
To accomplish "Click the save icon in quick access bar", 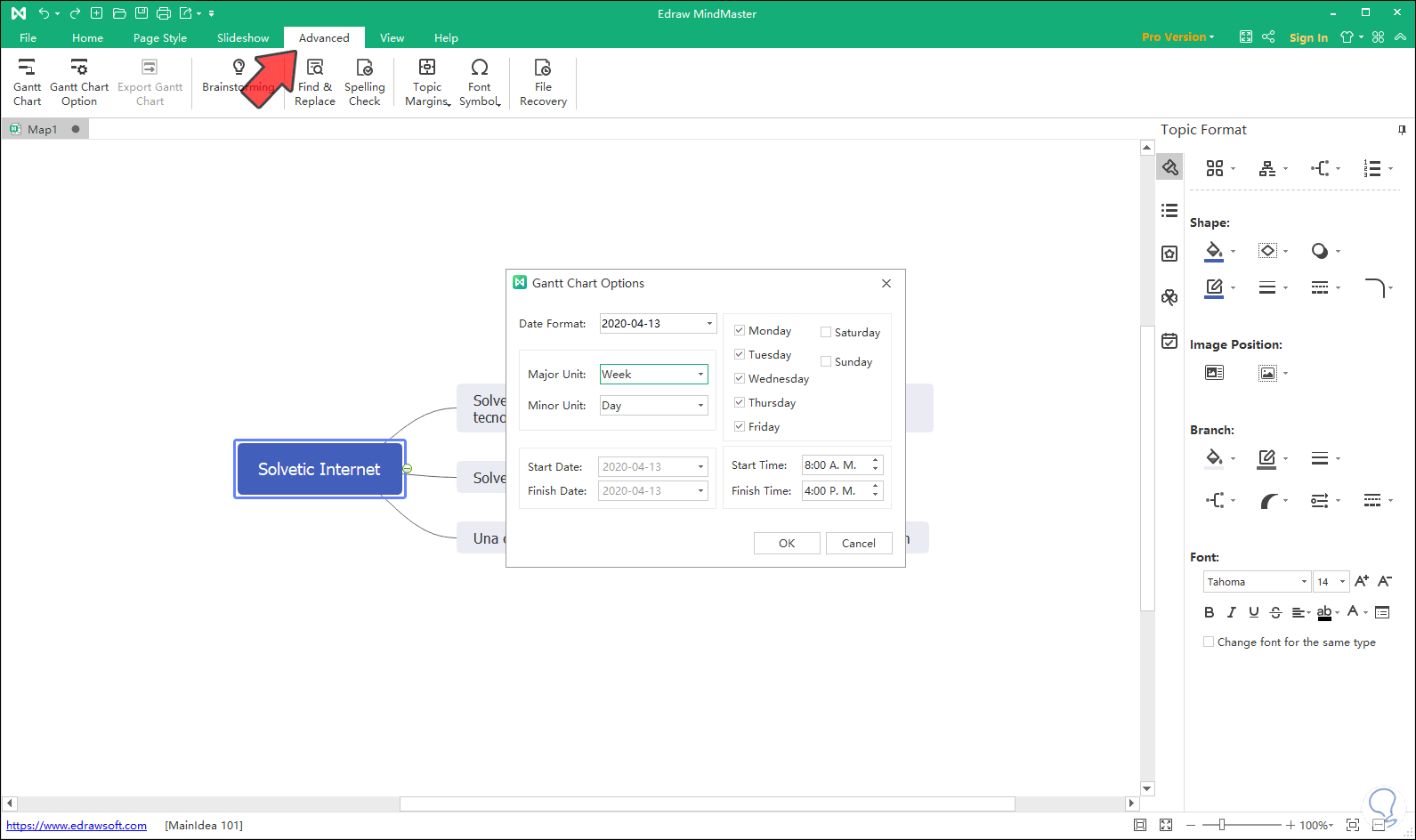I will [x=142, y=13].
